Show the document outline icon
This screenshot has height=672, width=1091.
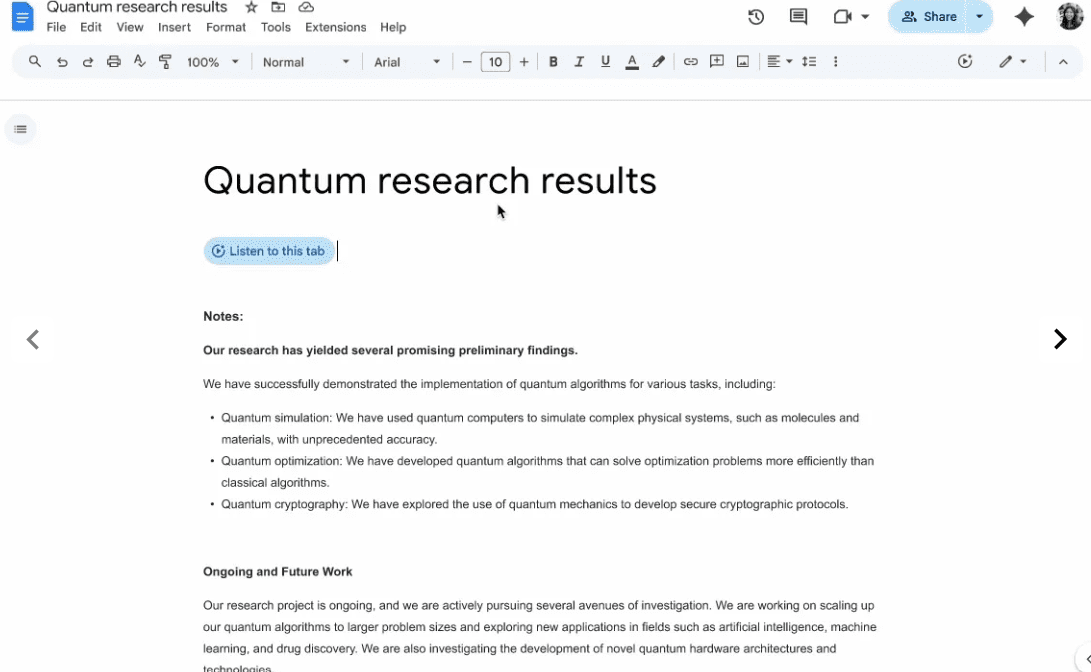coord(20,129)
